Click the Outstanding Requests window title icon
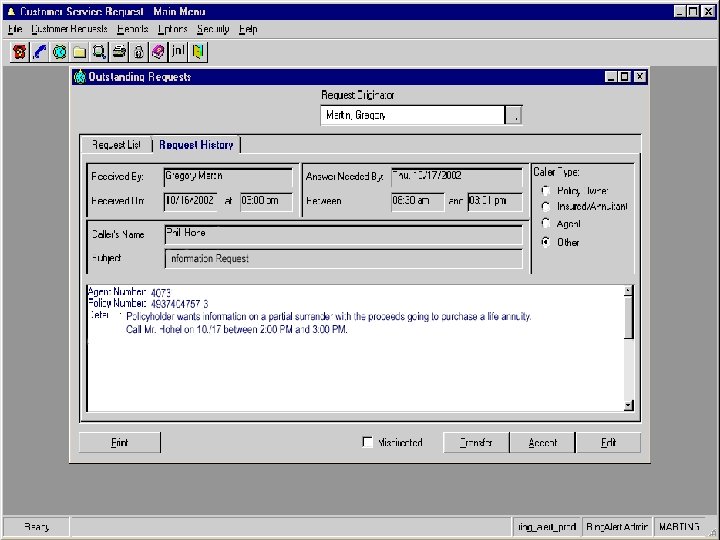The height and width of the screenshot is (540, 720). click(x=79, y=77)
